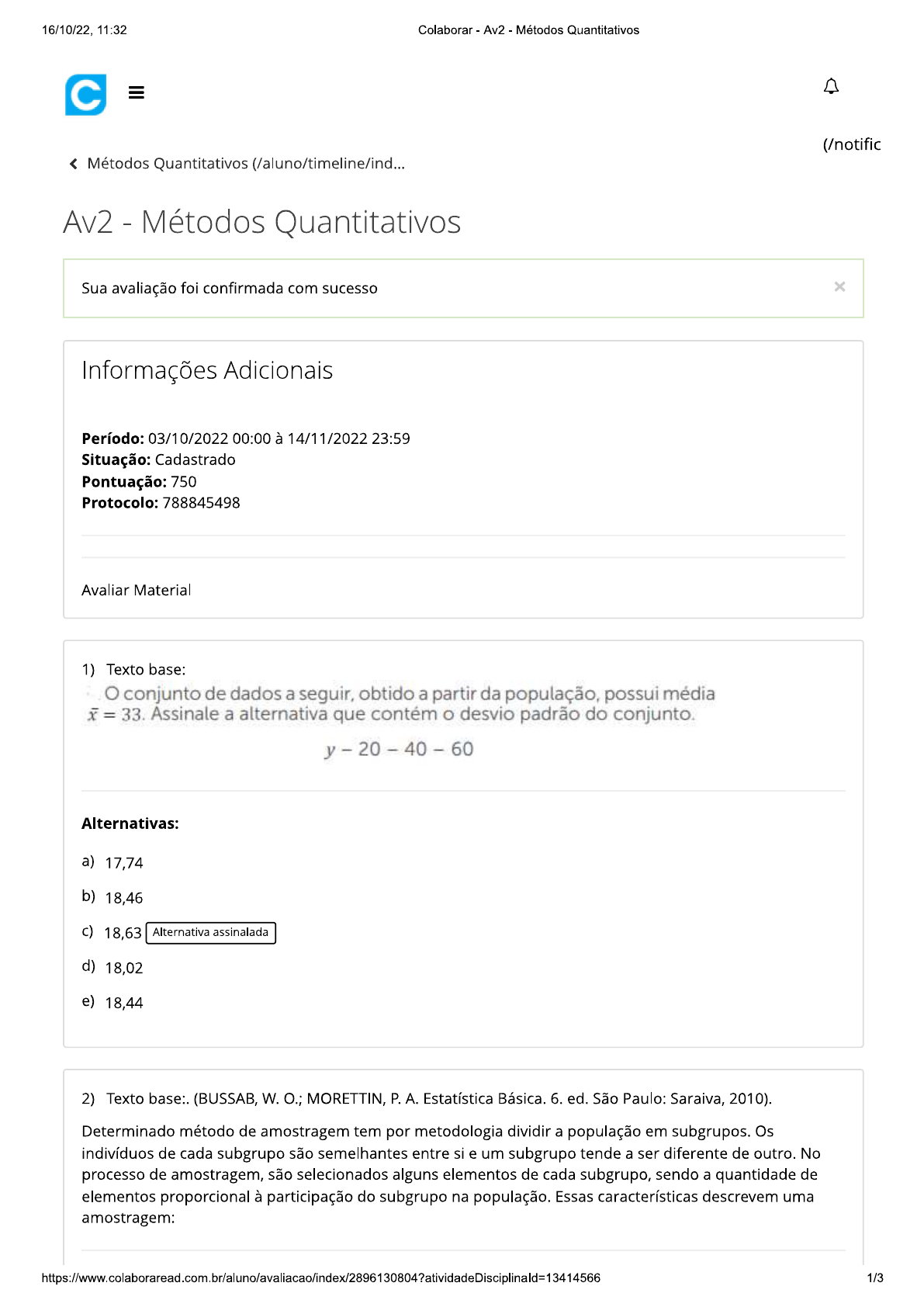
Task: Select alternative c) 18,63
Action: tap(123, 933)
